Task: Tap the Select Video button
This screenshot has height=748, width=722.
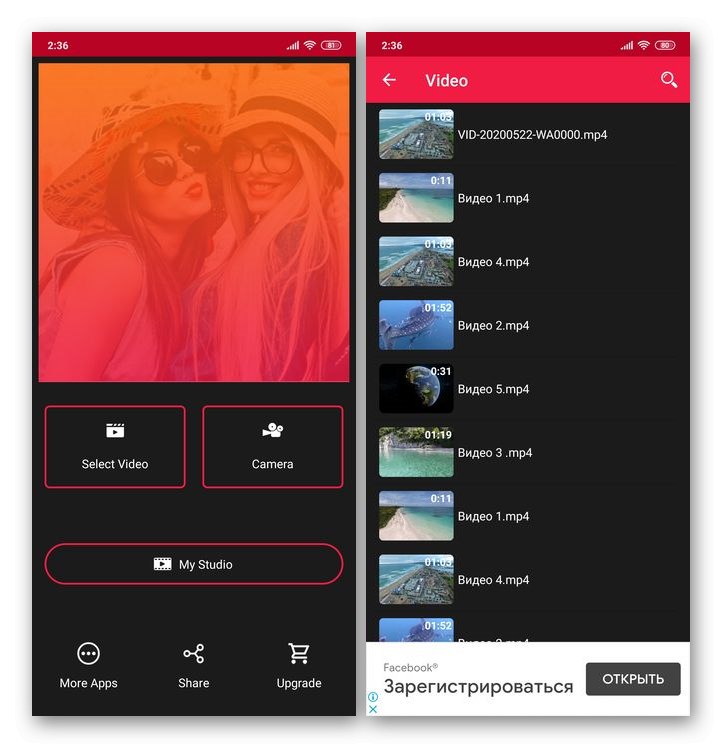Action: [x=115, y=447]
